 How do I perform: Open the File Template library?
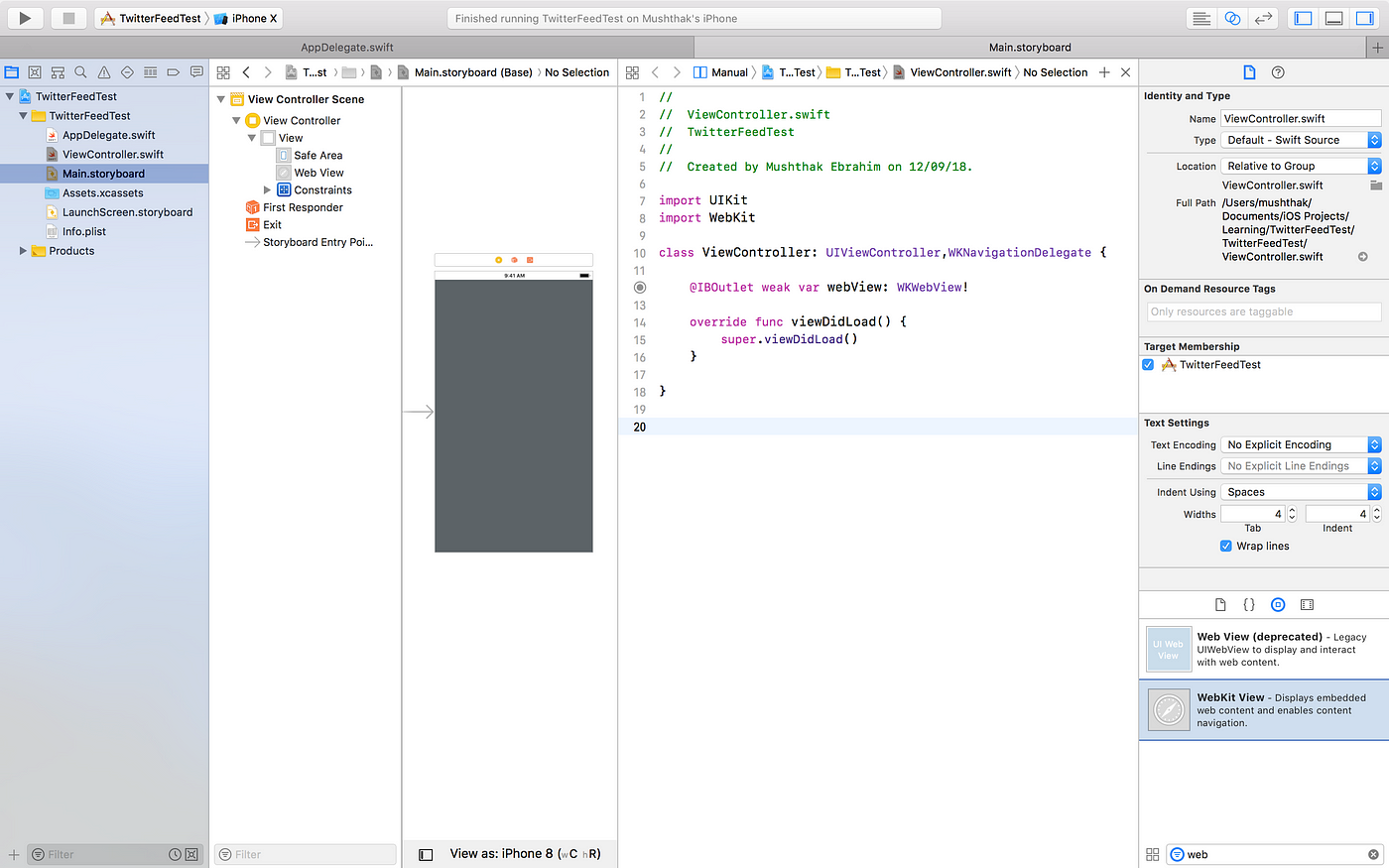point(1220,604)
